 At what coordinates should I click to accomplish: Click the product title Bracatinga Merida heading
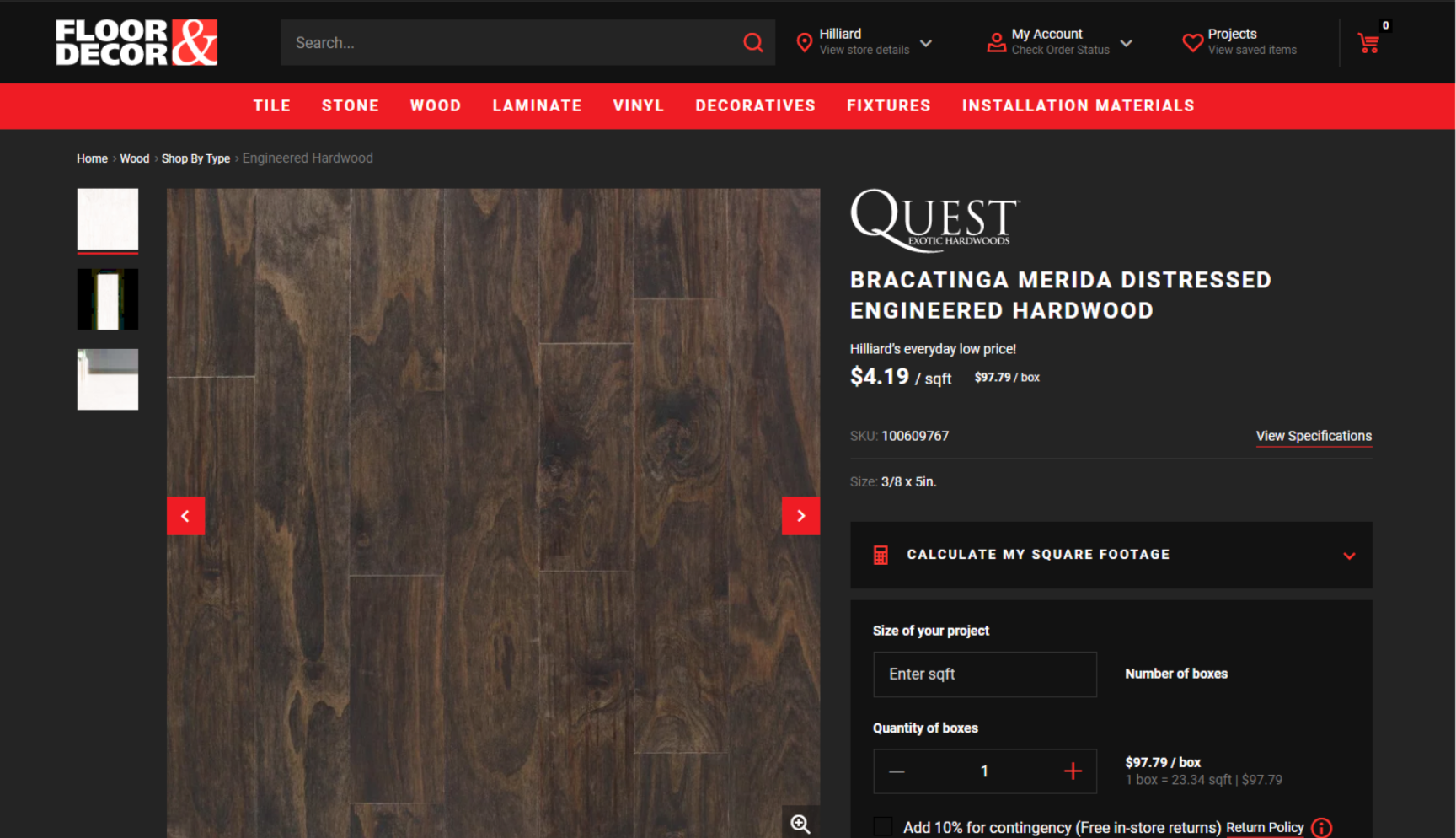(x=1061, y=295)
